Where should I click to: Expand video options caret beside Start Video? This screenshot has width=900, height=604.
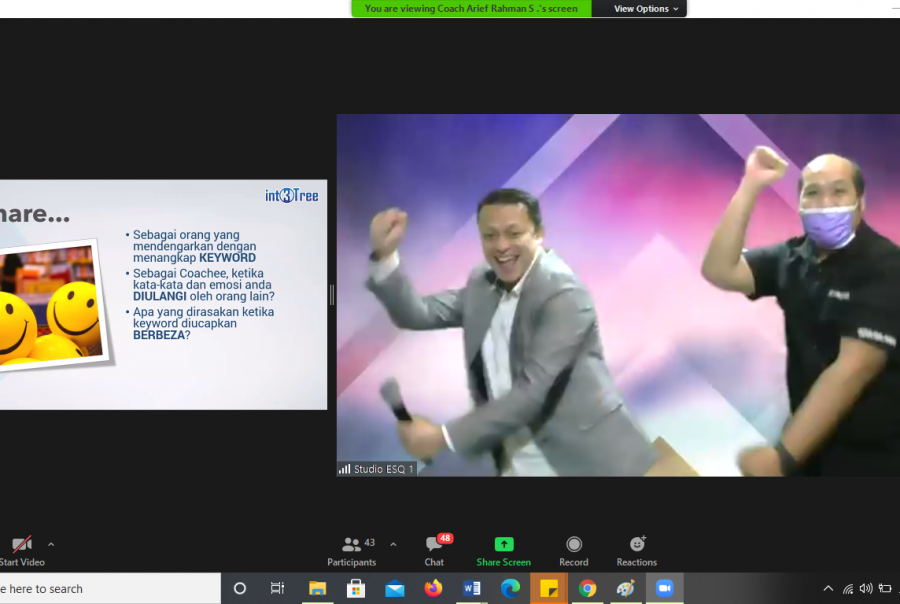coord(51,545)
